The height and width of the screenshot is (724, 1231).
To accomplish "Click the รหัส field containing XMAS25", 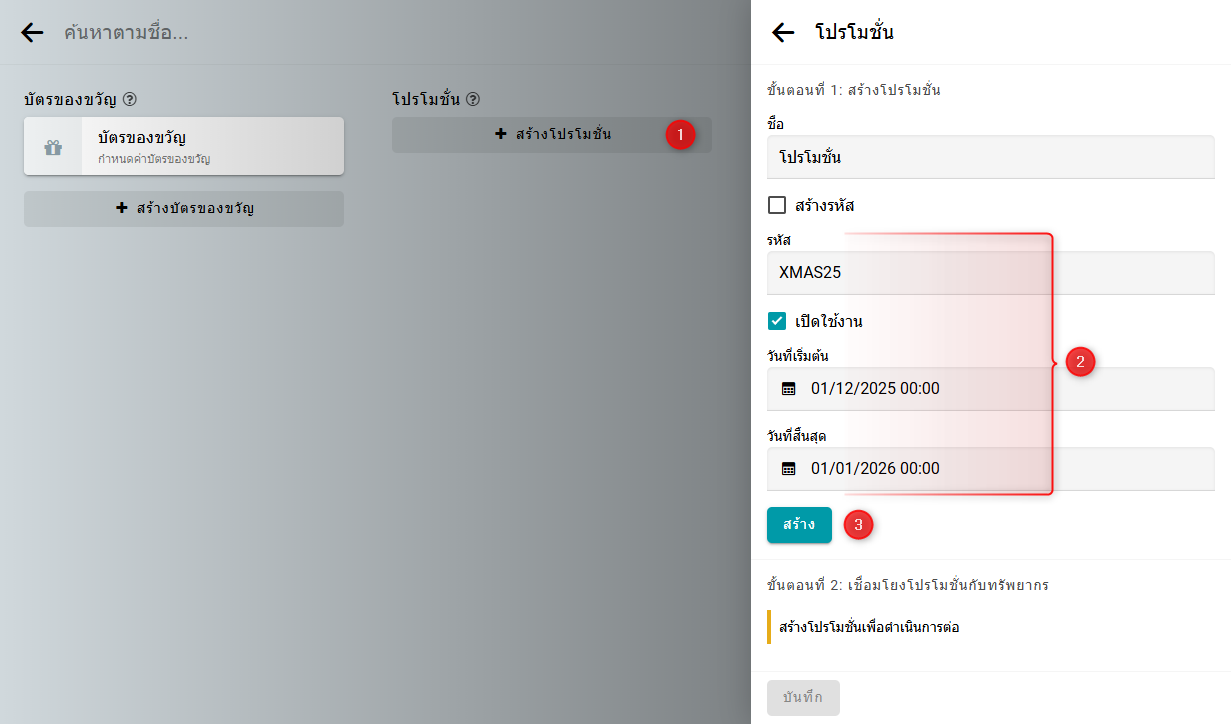I will [990, 273].
